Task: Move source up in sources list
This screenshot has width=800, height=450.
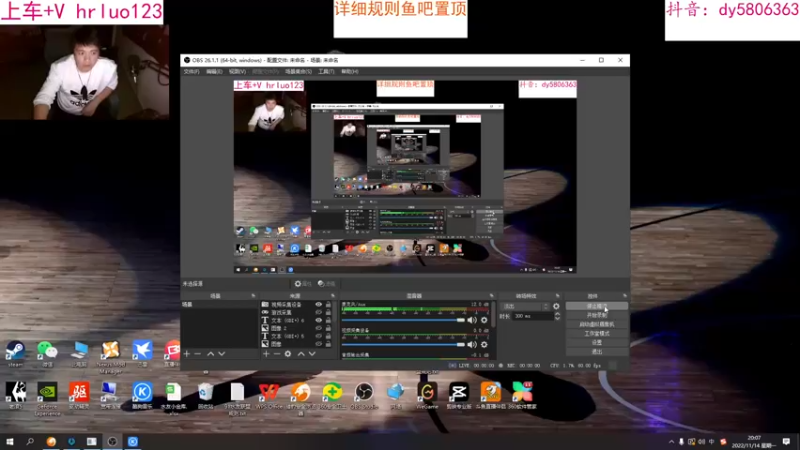Action: [301, 354]
